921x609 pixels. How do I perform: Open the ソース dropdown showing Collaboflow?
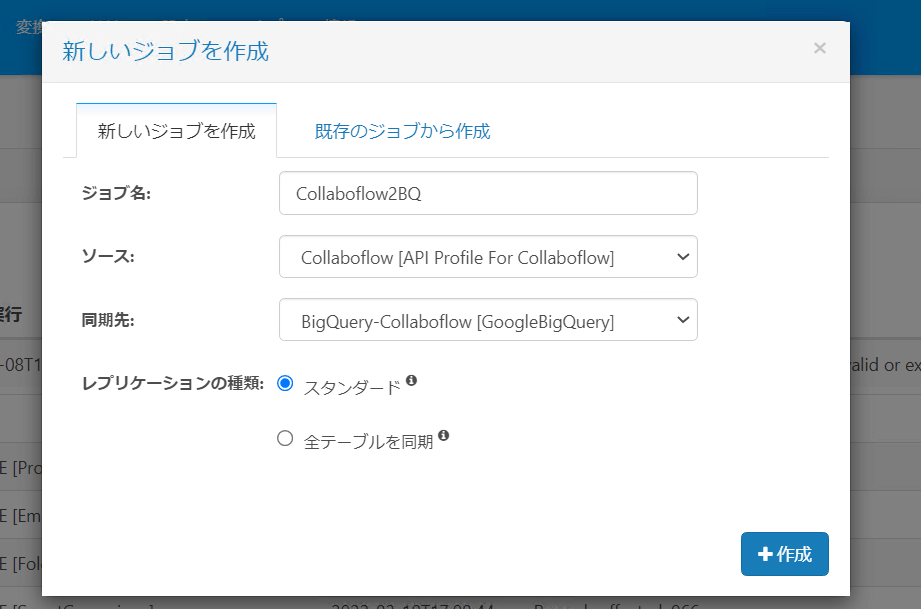[x=488, y=257]
